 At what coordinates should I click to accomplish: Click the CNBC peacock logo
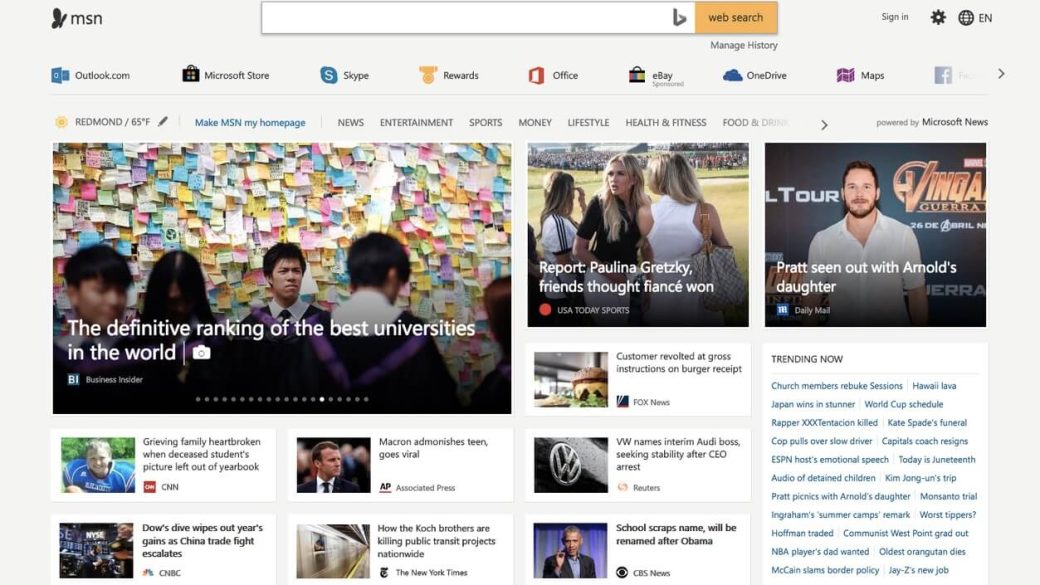tap(148, 572)
